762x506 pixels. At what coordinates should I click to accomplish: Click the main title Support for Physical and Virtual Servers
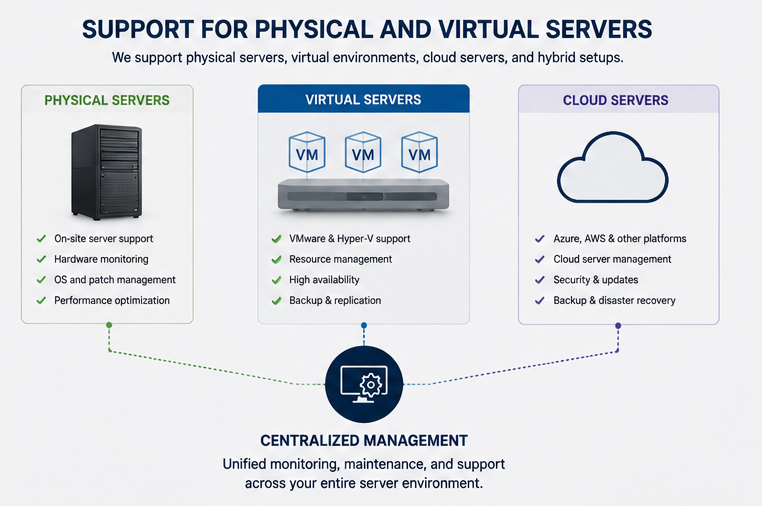coord(367,29)
